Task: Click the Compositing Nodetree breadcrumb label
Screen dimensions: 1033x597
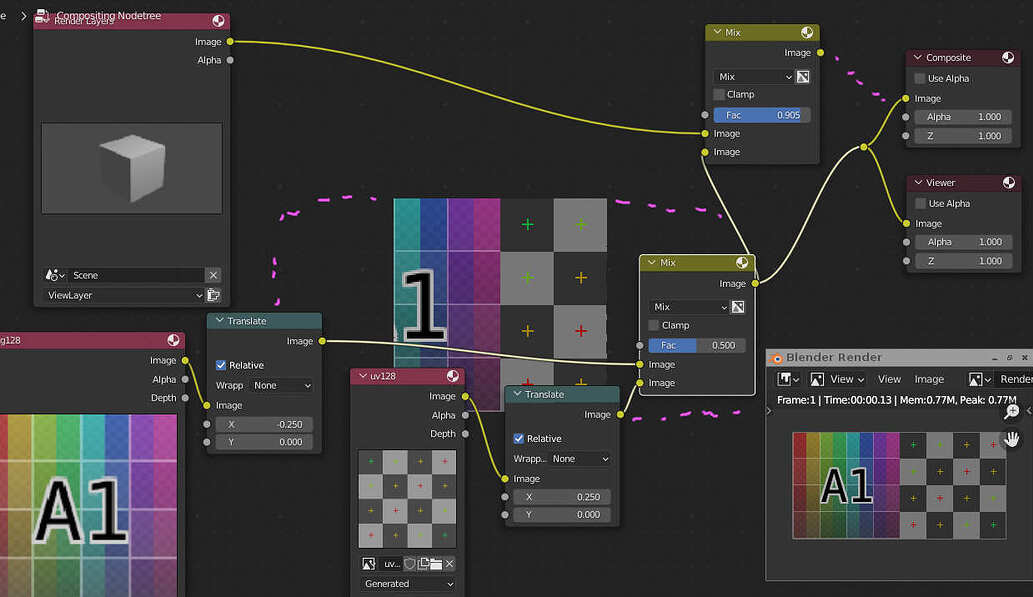Action: (x=109, y=15)
